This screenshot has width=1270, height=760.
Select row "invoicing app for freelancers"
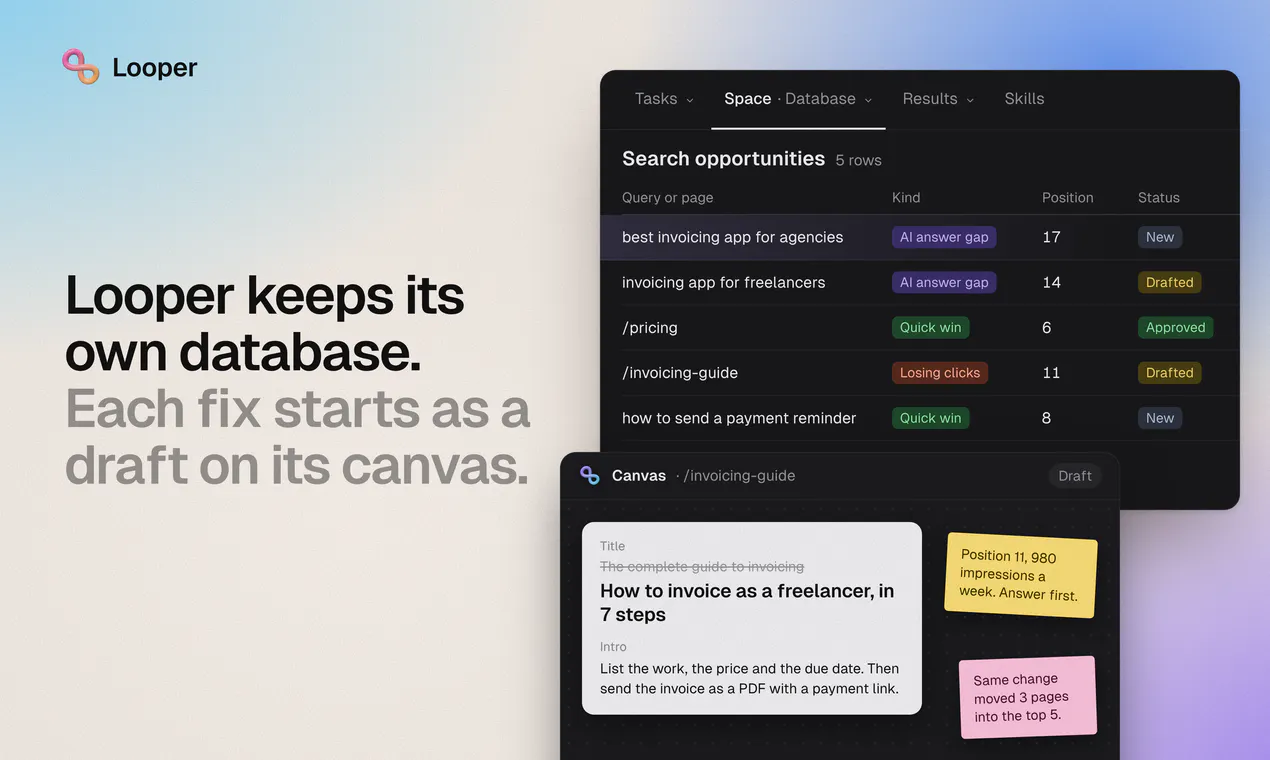(919, 282)
